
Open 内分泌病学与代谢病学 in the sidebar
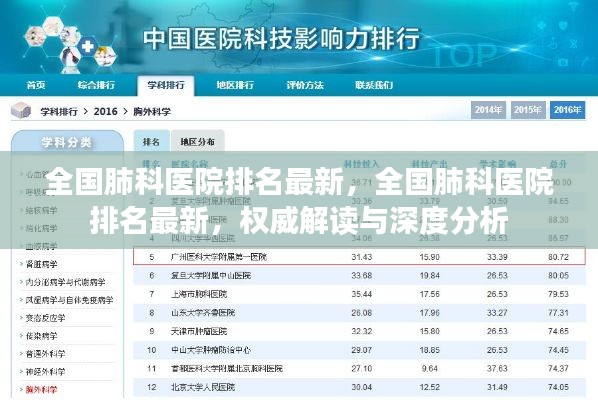pyautogui.click(x=65, y=282)
